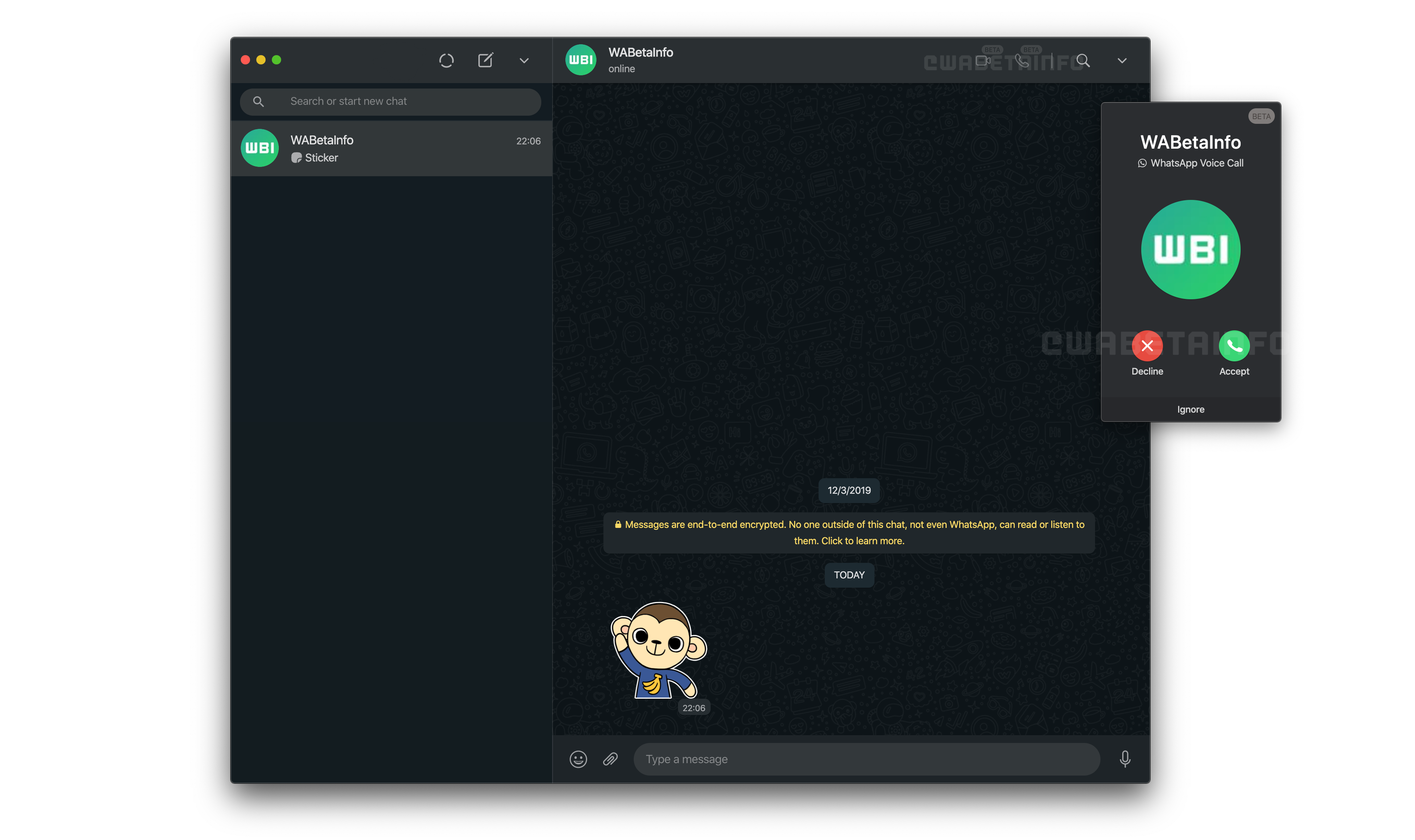1415x840 pixels.
Task: Attach a file with the paperclip icon
Action: click(610, 759)
